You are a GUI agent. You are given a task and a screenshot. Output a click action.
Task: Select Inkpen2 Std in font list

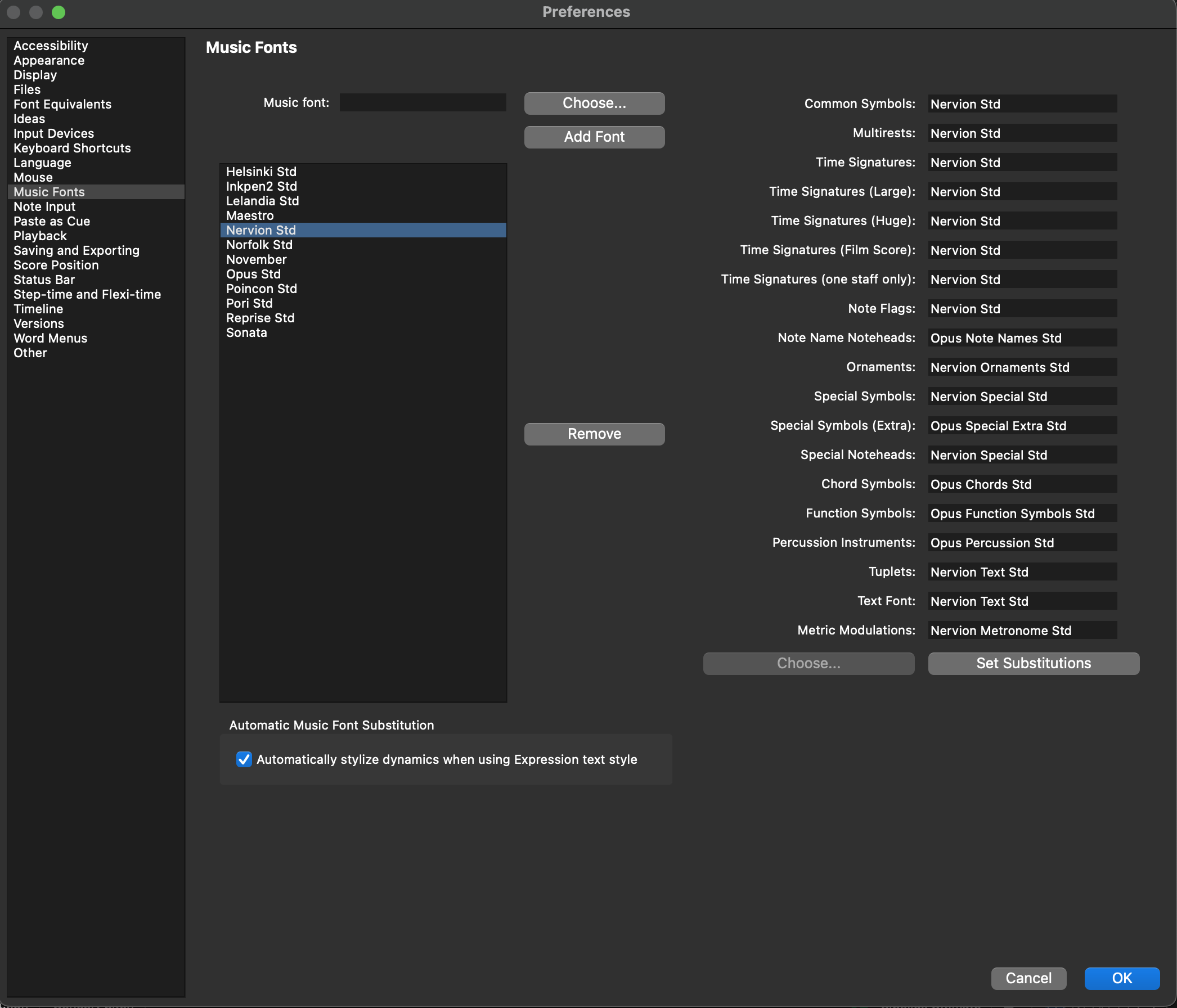coord(363,186)
